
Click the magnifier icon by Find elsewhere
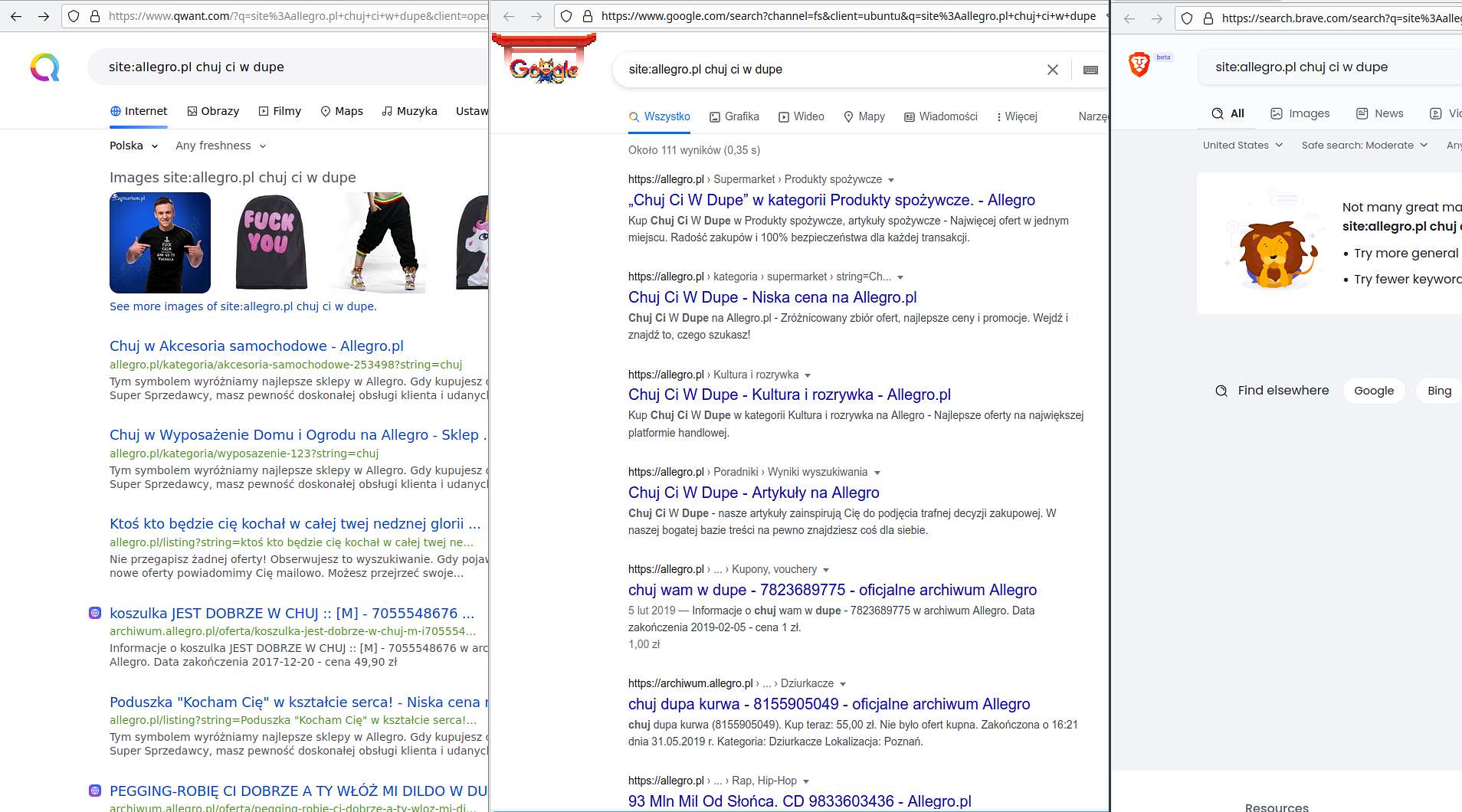pos(1221,391)
